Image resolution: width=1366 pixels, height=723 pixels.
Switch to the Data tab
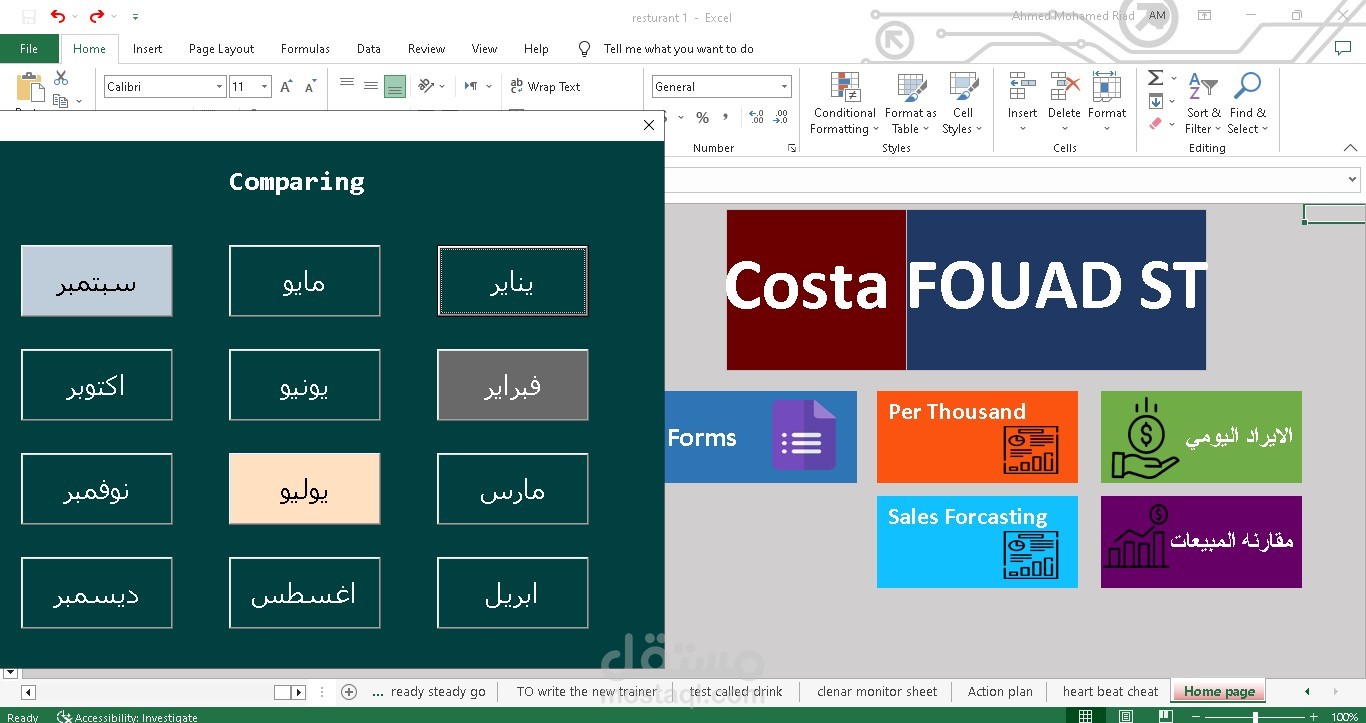(x=369, y=48)
